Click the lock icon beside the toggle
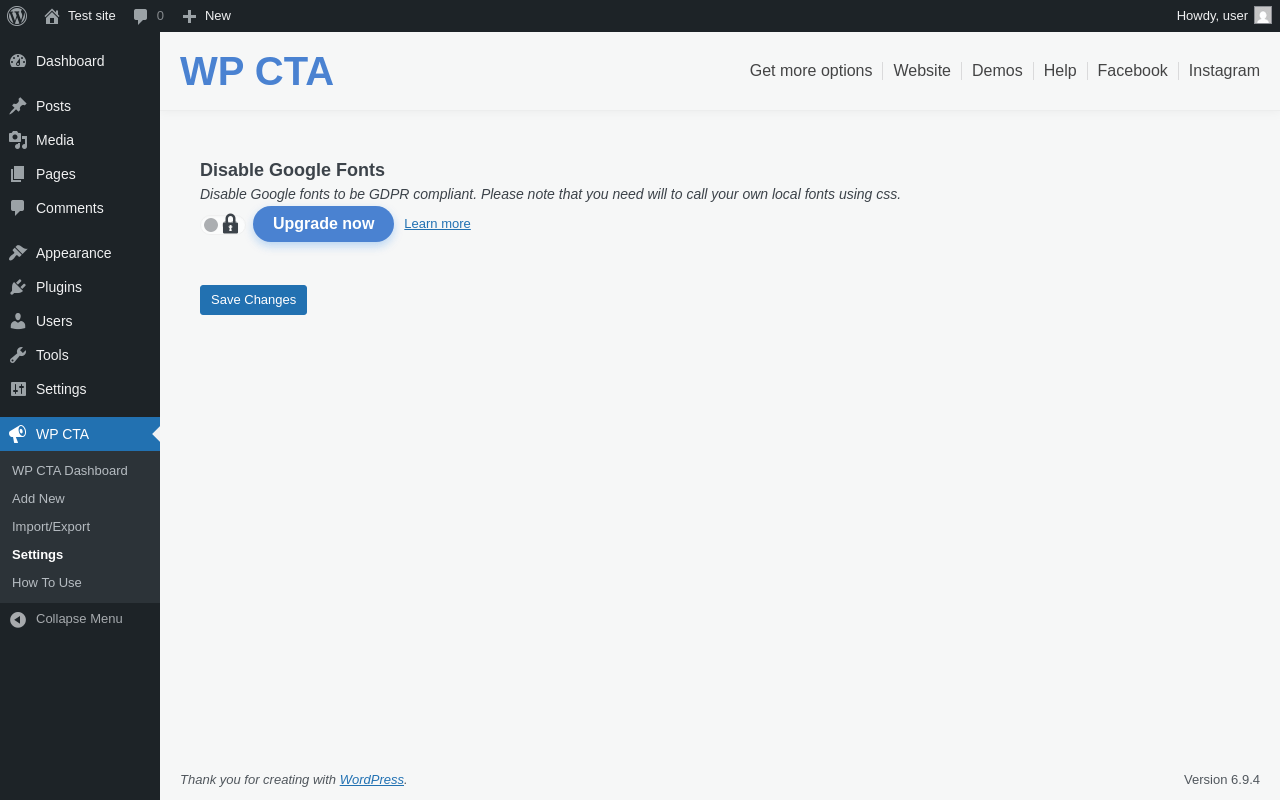Viewport: 1280px width, 800px height. pyautogui.click(x=231, y=223)
